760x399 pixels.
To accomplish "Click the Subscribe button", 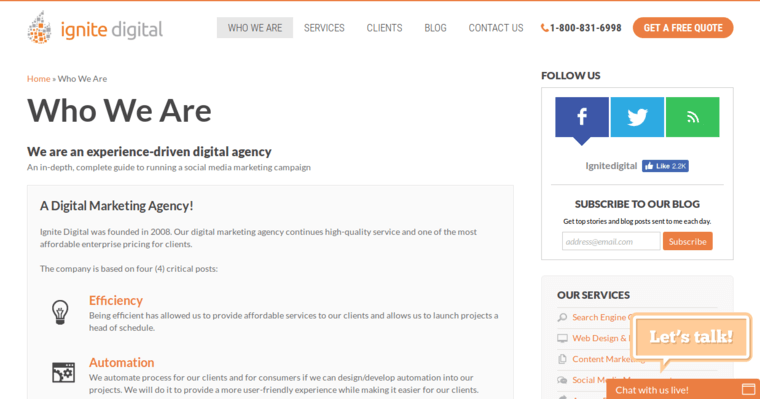I will 687,241.
